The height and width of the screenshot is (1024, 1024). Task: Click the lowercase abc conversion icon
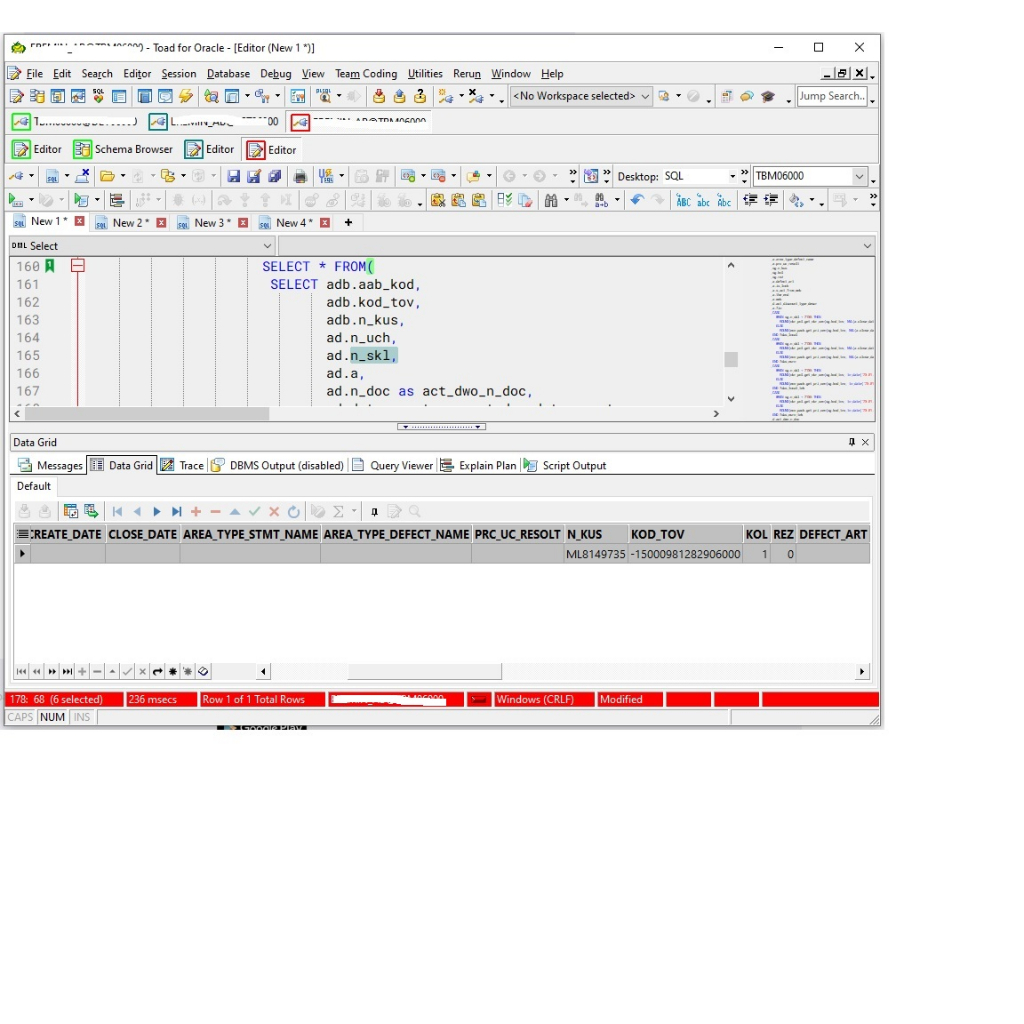click(703, 200)
